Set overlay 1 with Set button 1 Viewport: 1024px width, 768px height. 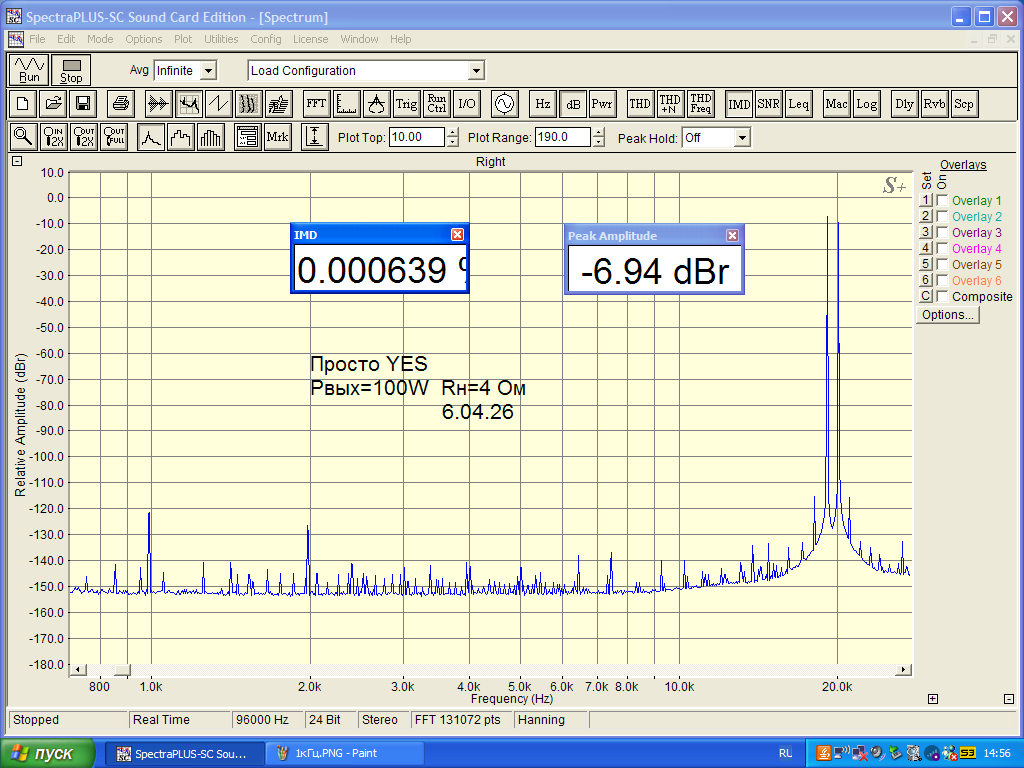pyautogui.click(x=925, y=200)
